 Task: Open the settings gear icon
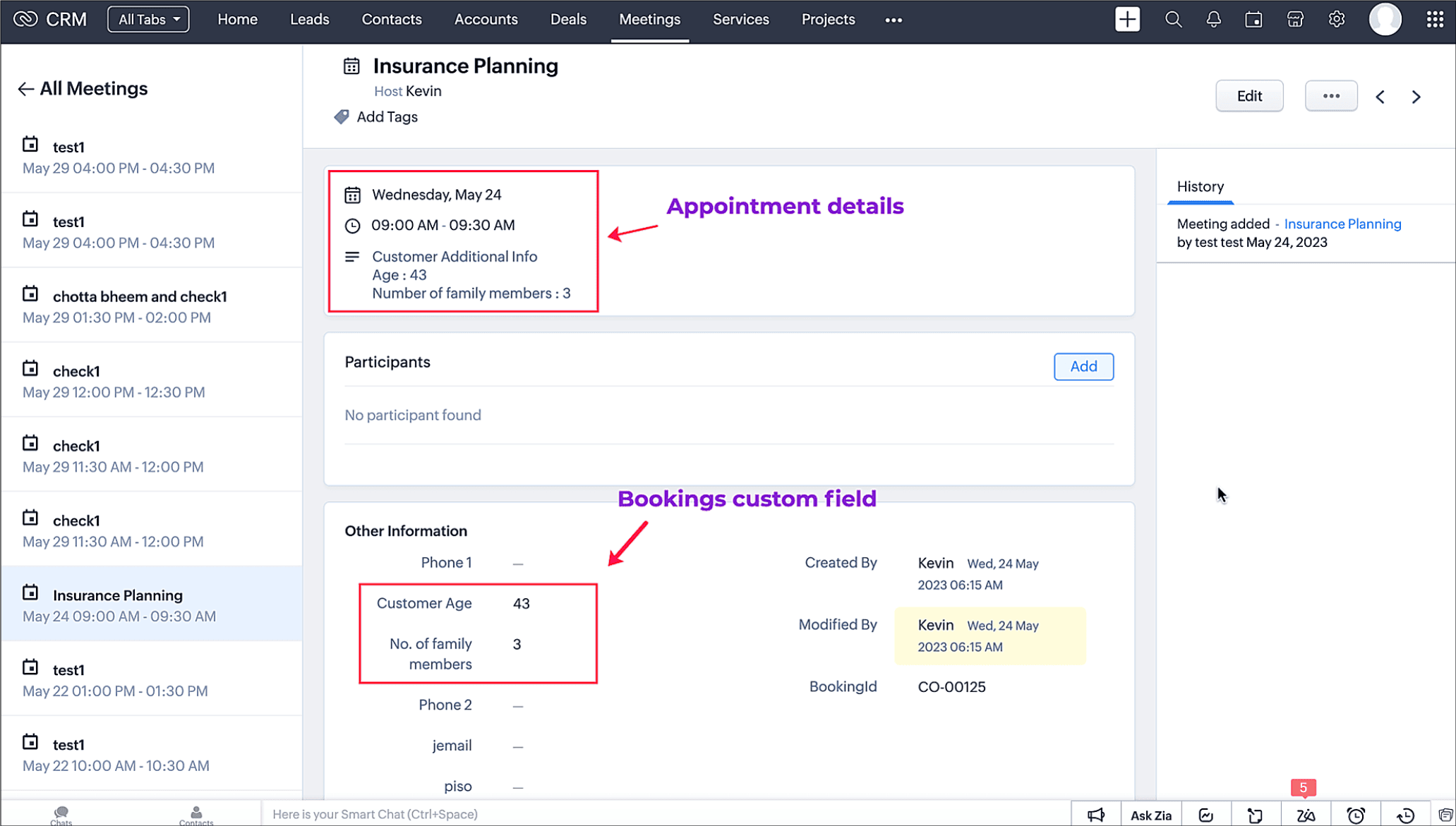[x=1336, y=20]
